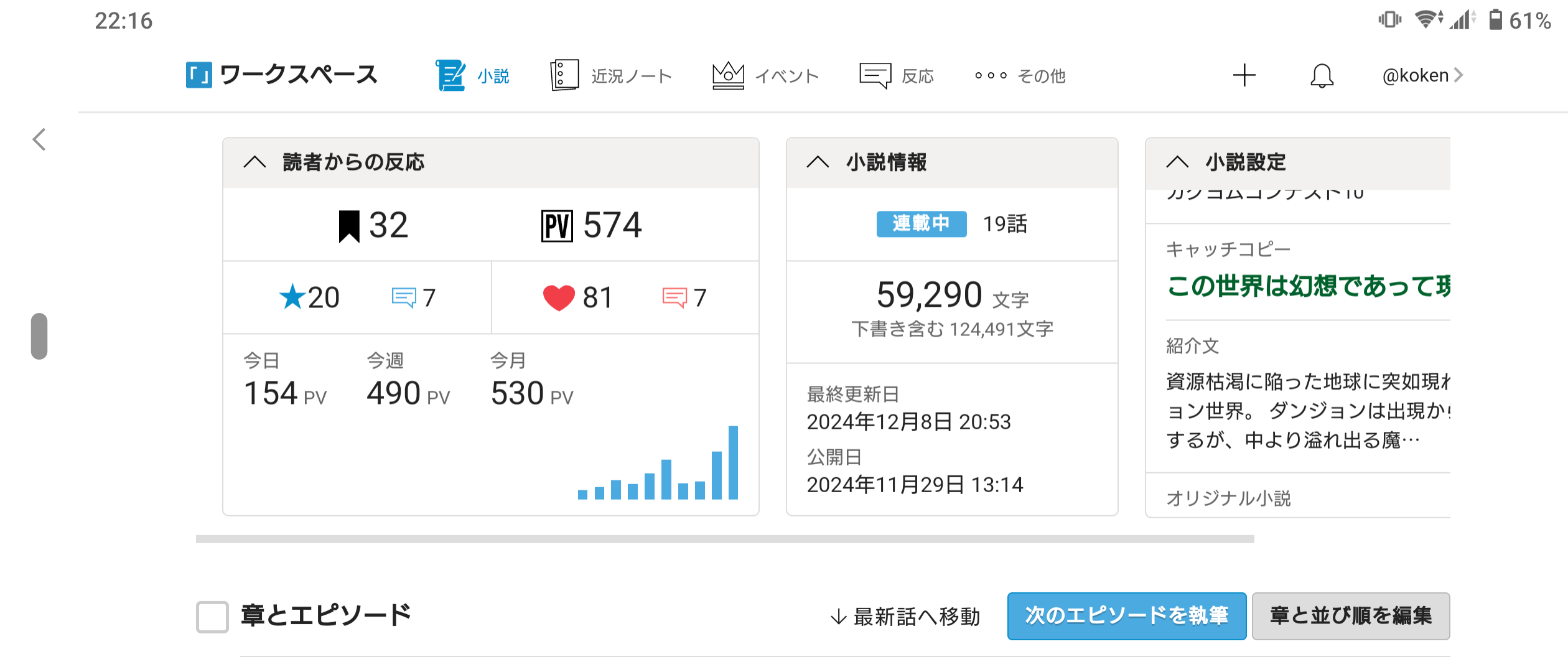
Task: Click the plus icon to create new
Action: [x=1244, y=75]
